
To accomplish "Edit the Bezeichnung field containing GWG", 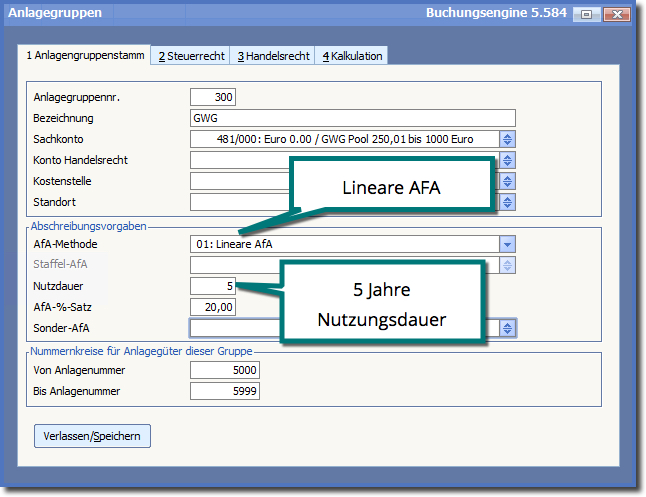I will coord(351,118).
